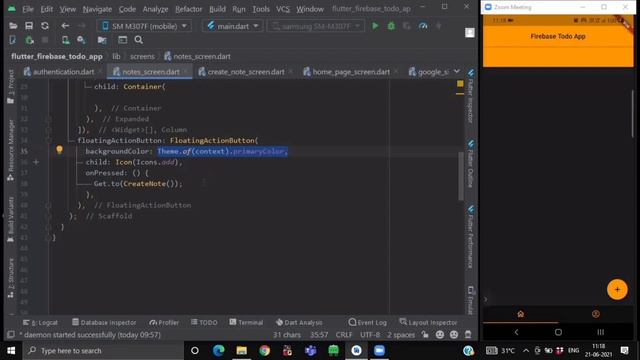Show hidden editor tabs with the chevron

(x=457, y=71)
